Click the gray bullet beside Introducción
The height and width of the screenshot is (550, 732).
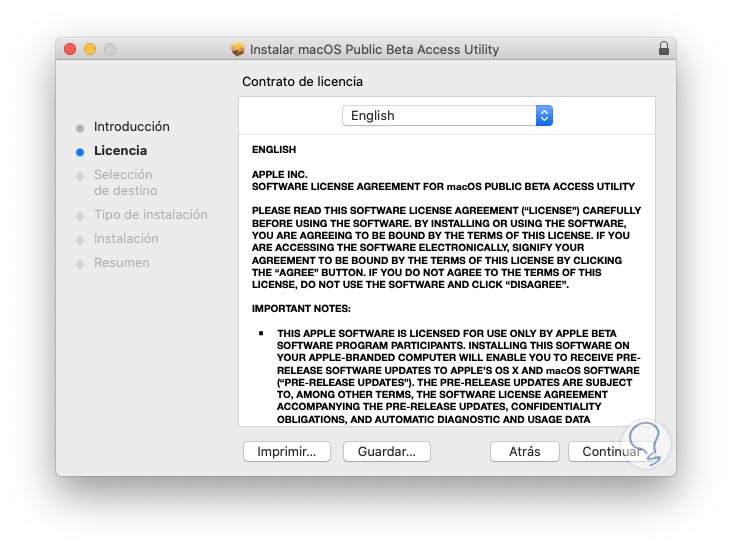[x=80, y=128]
